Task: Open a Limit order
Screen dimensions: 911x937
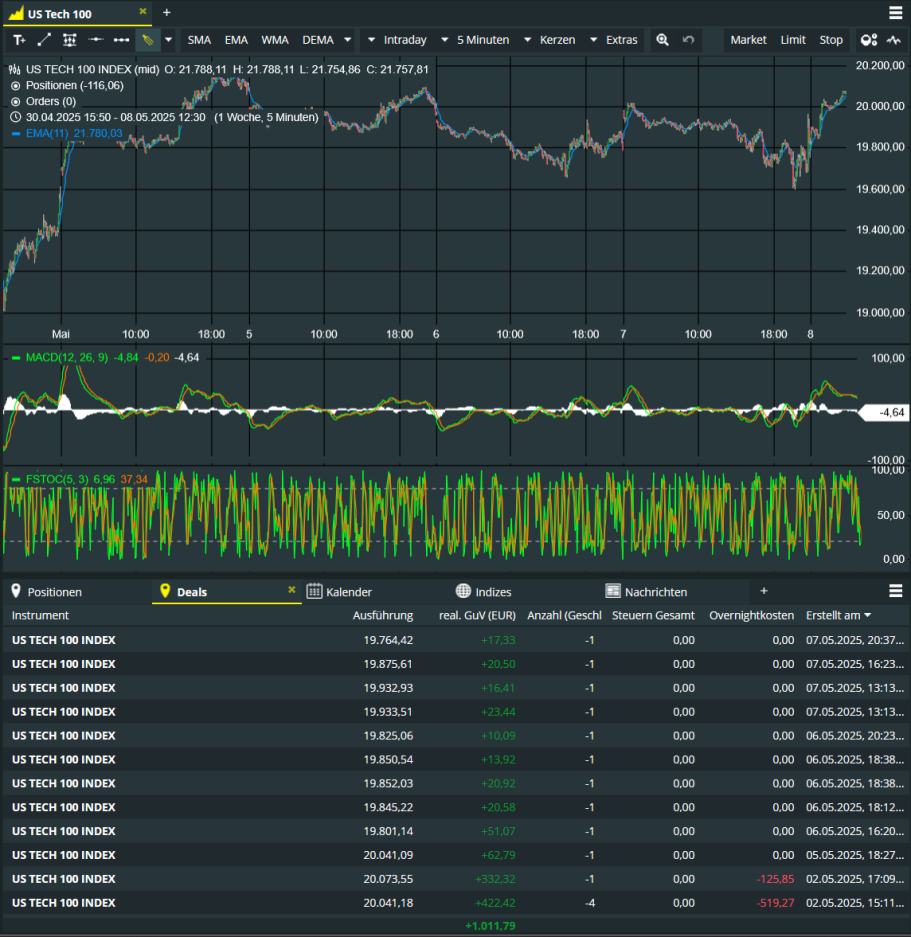Action: (793, 40)
